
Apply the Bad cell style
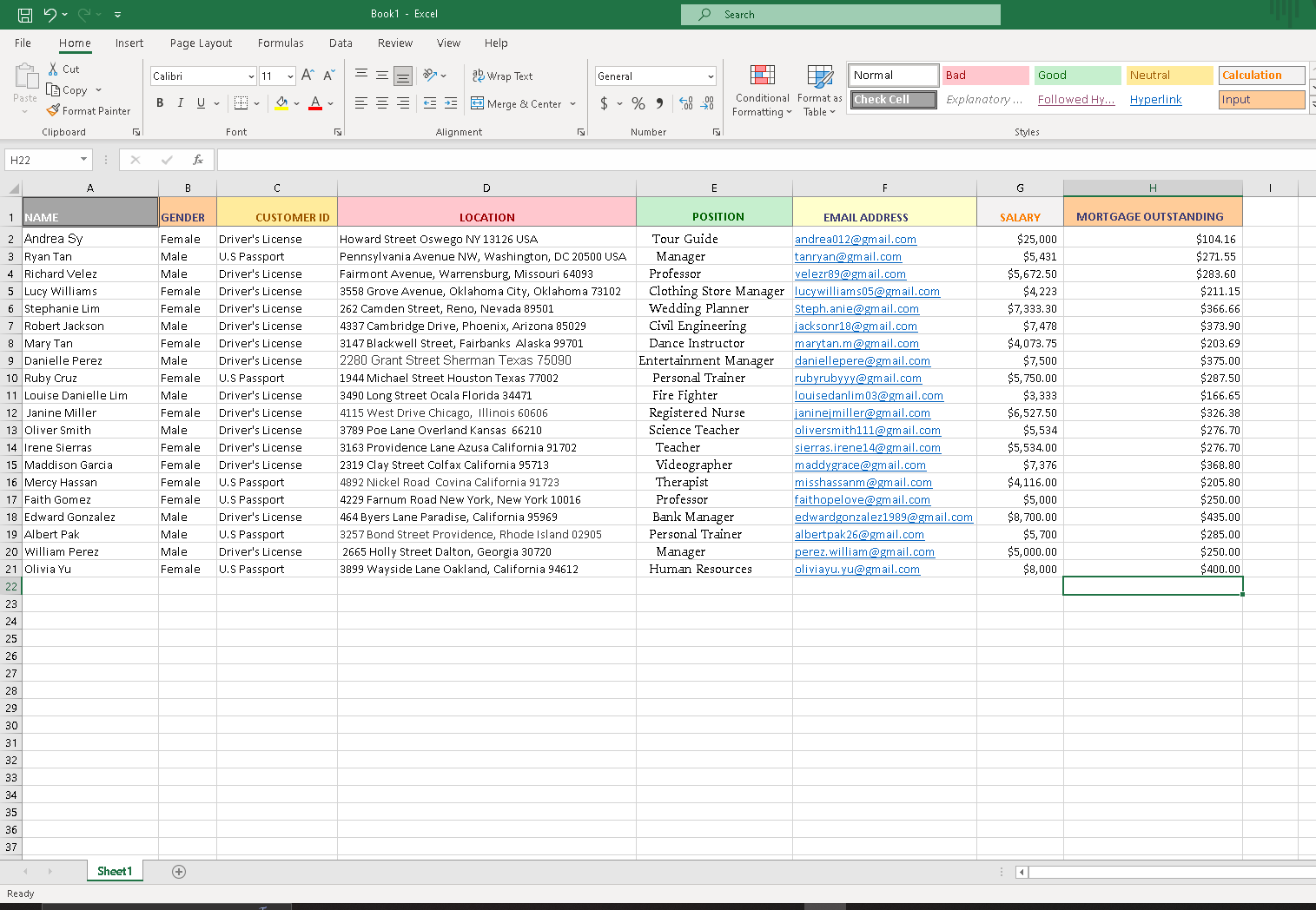tap(986, 76)
